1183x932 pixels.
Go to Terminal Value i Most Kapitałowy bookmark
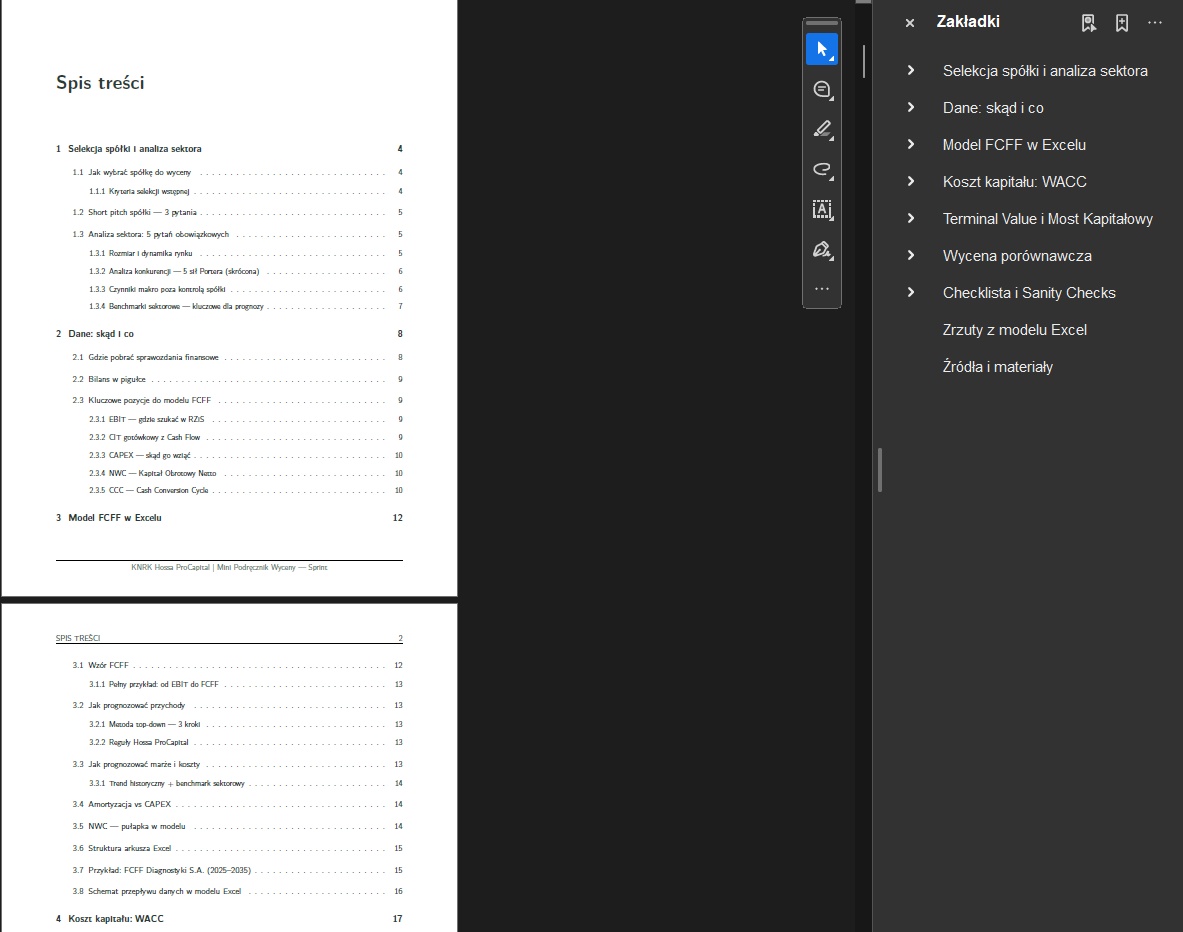(x=1048, y=219)
